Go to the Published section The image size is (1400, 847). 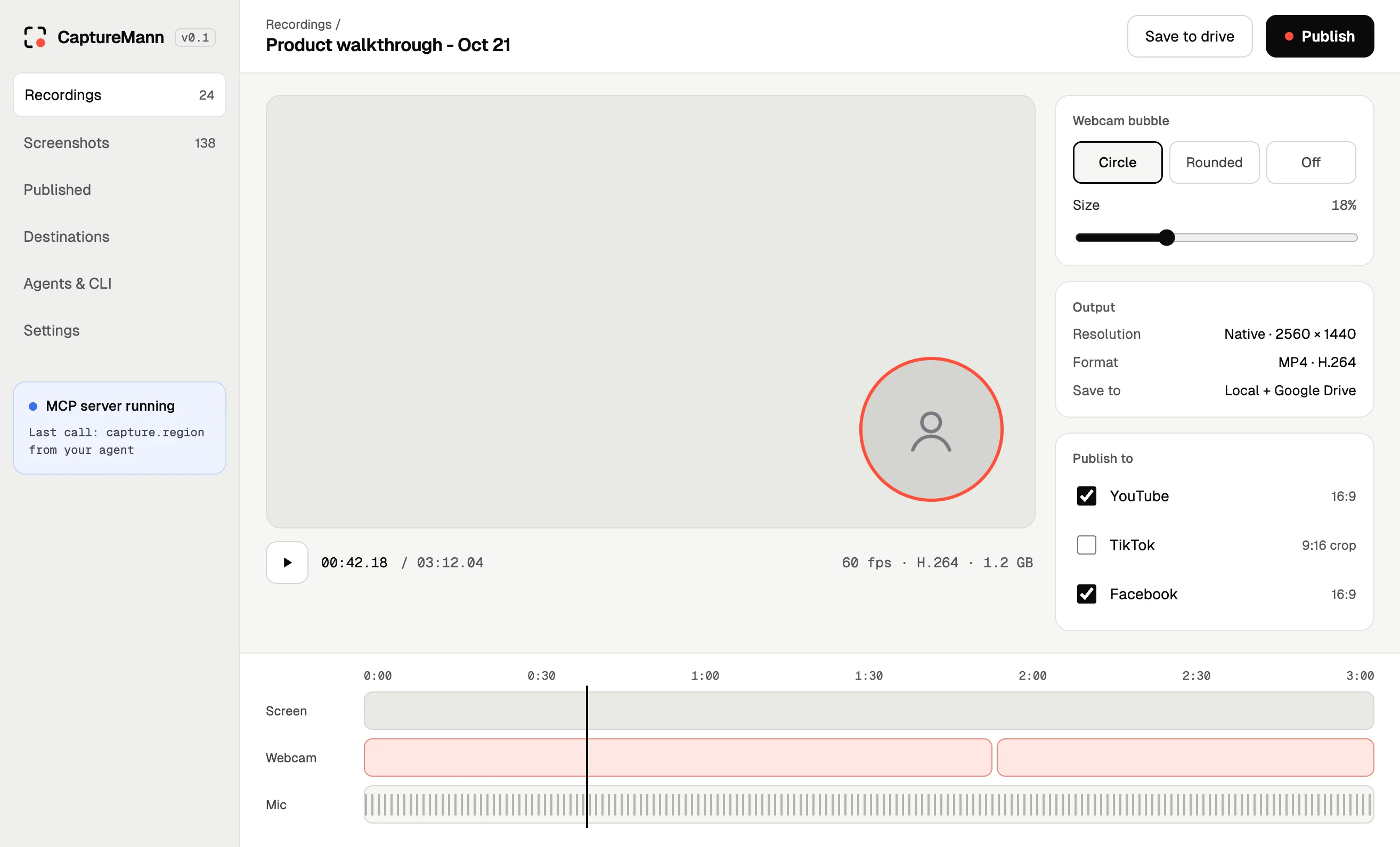[x=119, y=190]
